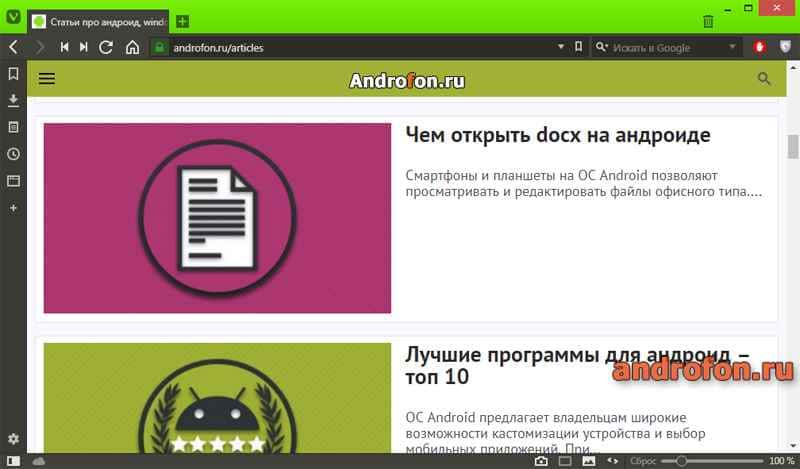Open the search engine selector magnifier
This screenshot has height=469, width=800.
tap(602, 47)
